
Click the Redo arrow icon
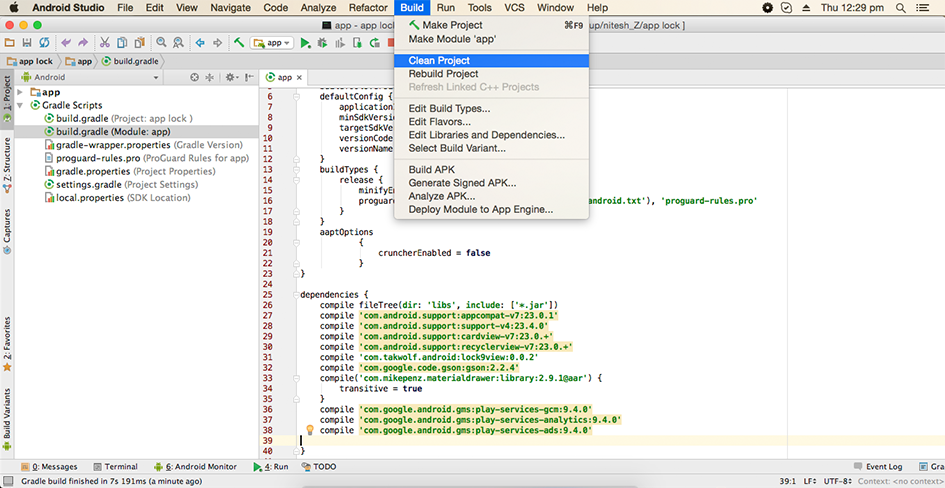(x=83, y=43)
